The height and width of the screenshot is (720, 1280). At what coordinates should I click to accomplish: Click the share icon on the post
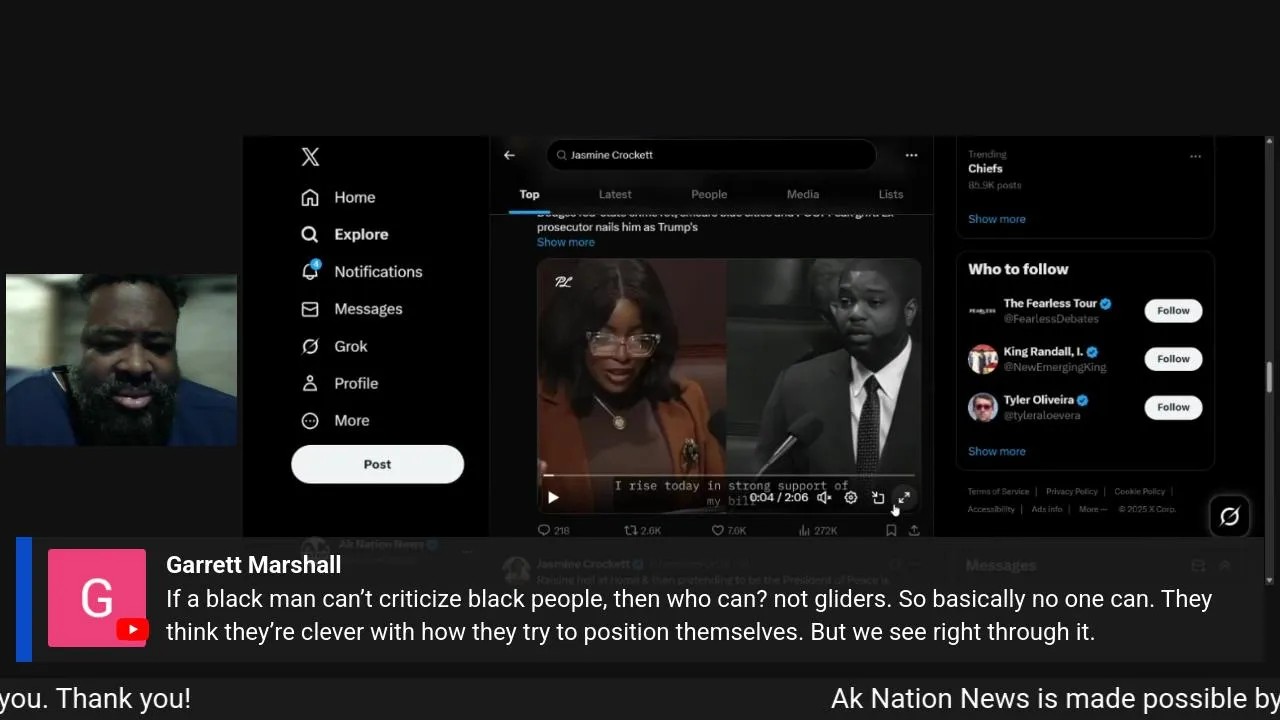point(914,530)
